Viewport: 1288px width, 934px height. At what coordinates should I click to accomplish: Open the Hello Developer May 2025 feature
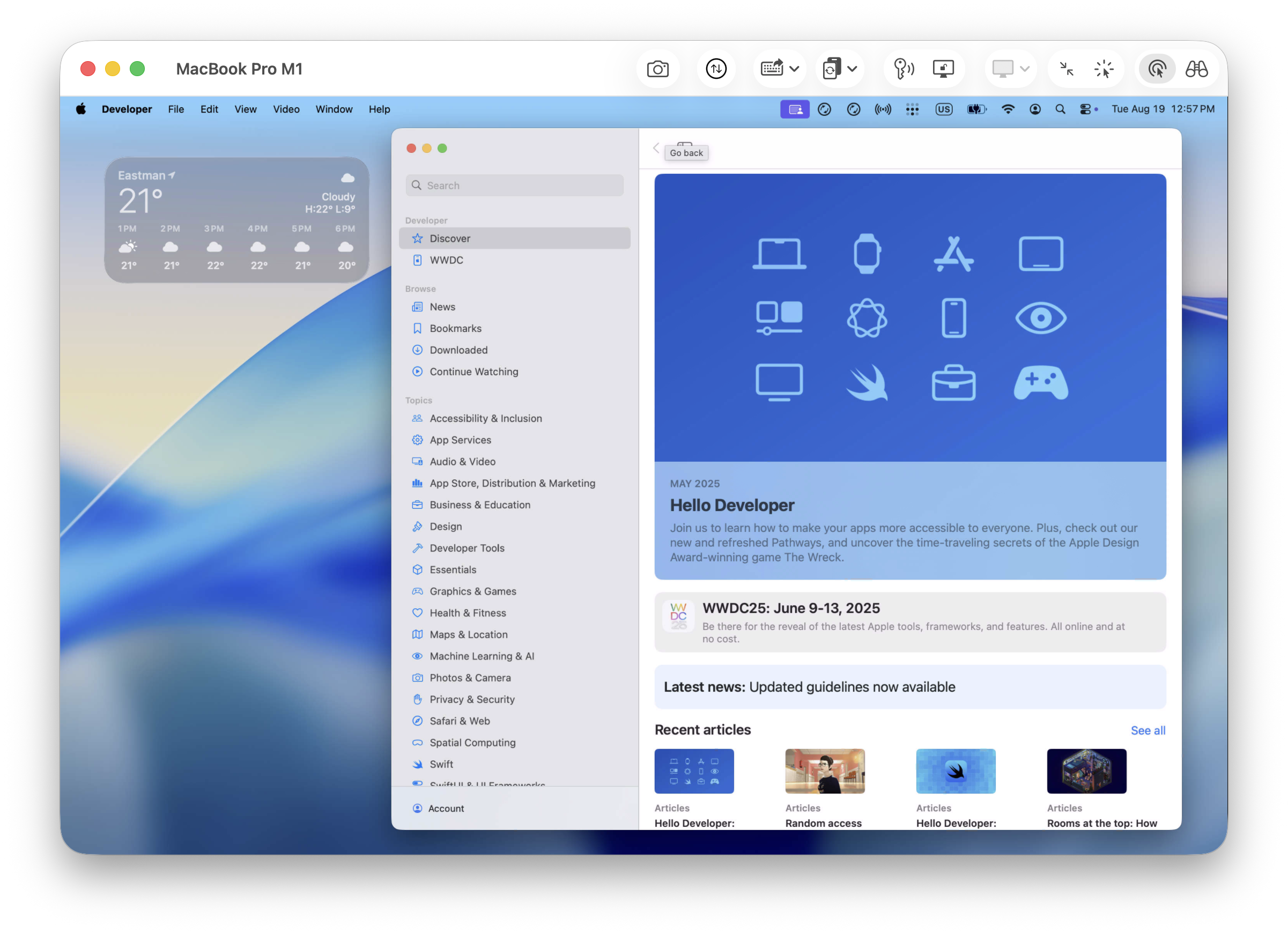pos(910,376)
